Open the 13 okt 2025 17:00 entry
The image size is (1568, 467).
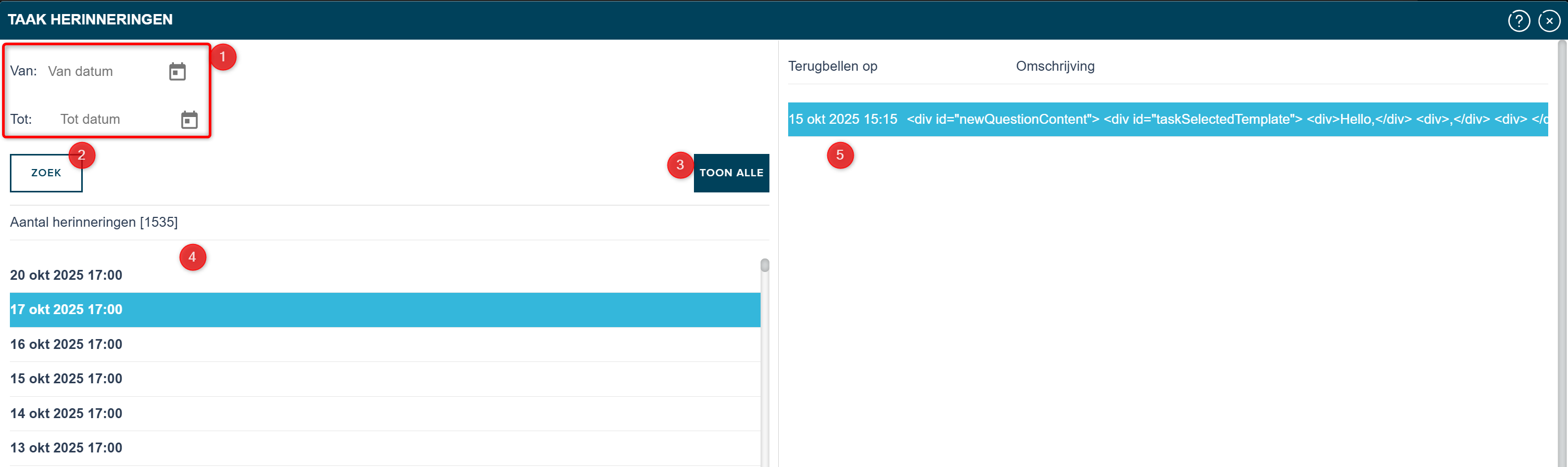click(66, 448)
